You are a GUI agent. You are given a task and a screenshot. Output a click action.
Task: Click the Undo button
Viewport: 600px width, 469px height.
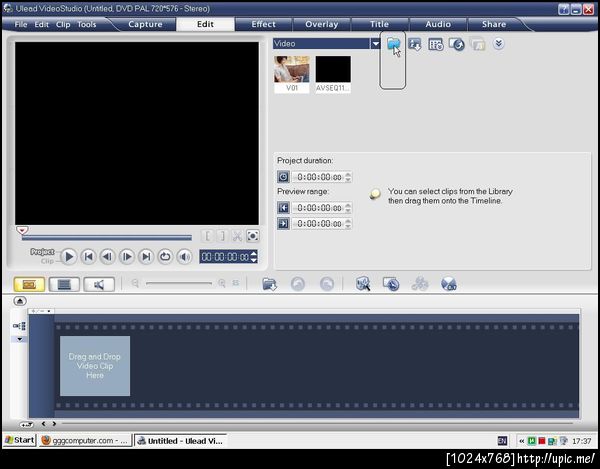(x=298, y=284)
